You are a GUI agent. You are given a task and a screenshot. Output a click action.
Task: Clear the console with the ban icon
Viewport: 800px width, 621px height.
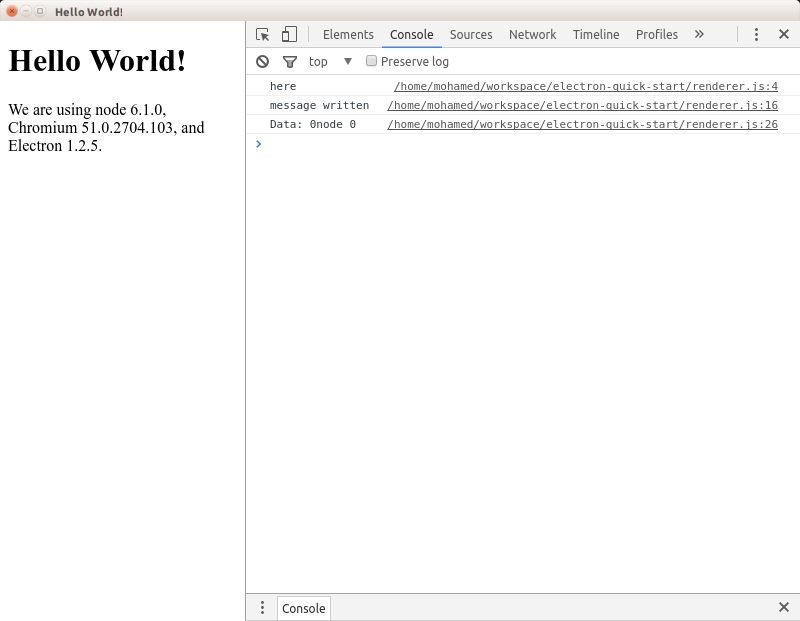[x=262, y=62]
